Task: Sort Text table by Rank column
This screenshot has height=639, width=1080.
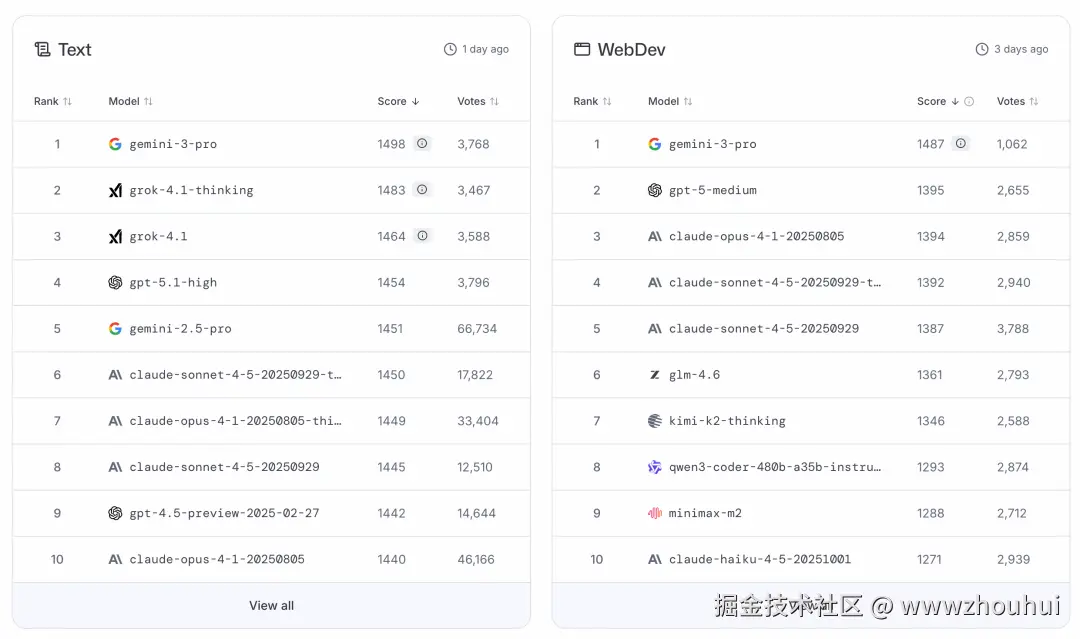Action: 52,101
